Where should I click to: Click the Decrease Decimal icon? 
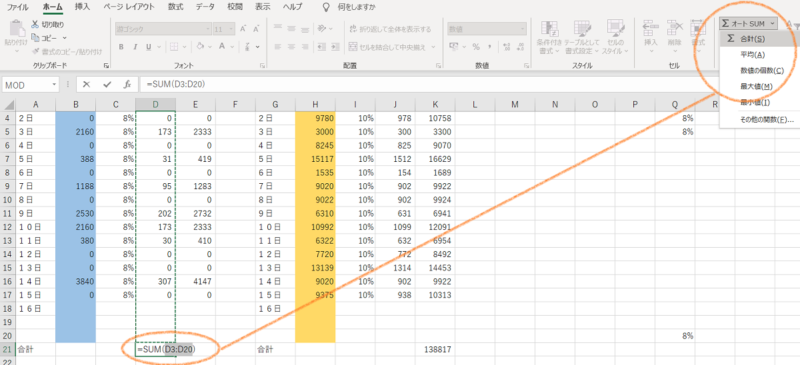[x=519, y=46]
